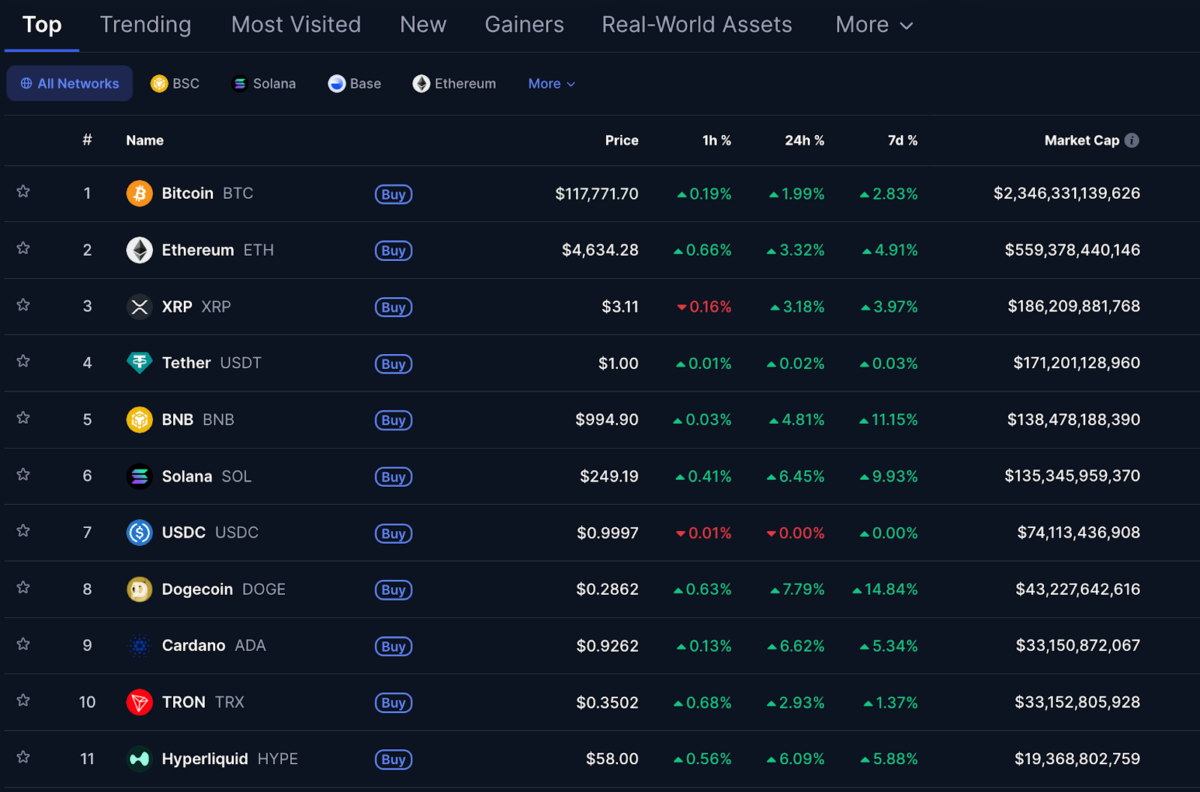The height and width of the screenshot is (792, 1200).
Task: Toggle watchlist star for Tether
Action: 23,361
